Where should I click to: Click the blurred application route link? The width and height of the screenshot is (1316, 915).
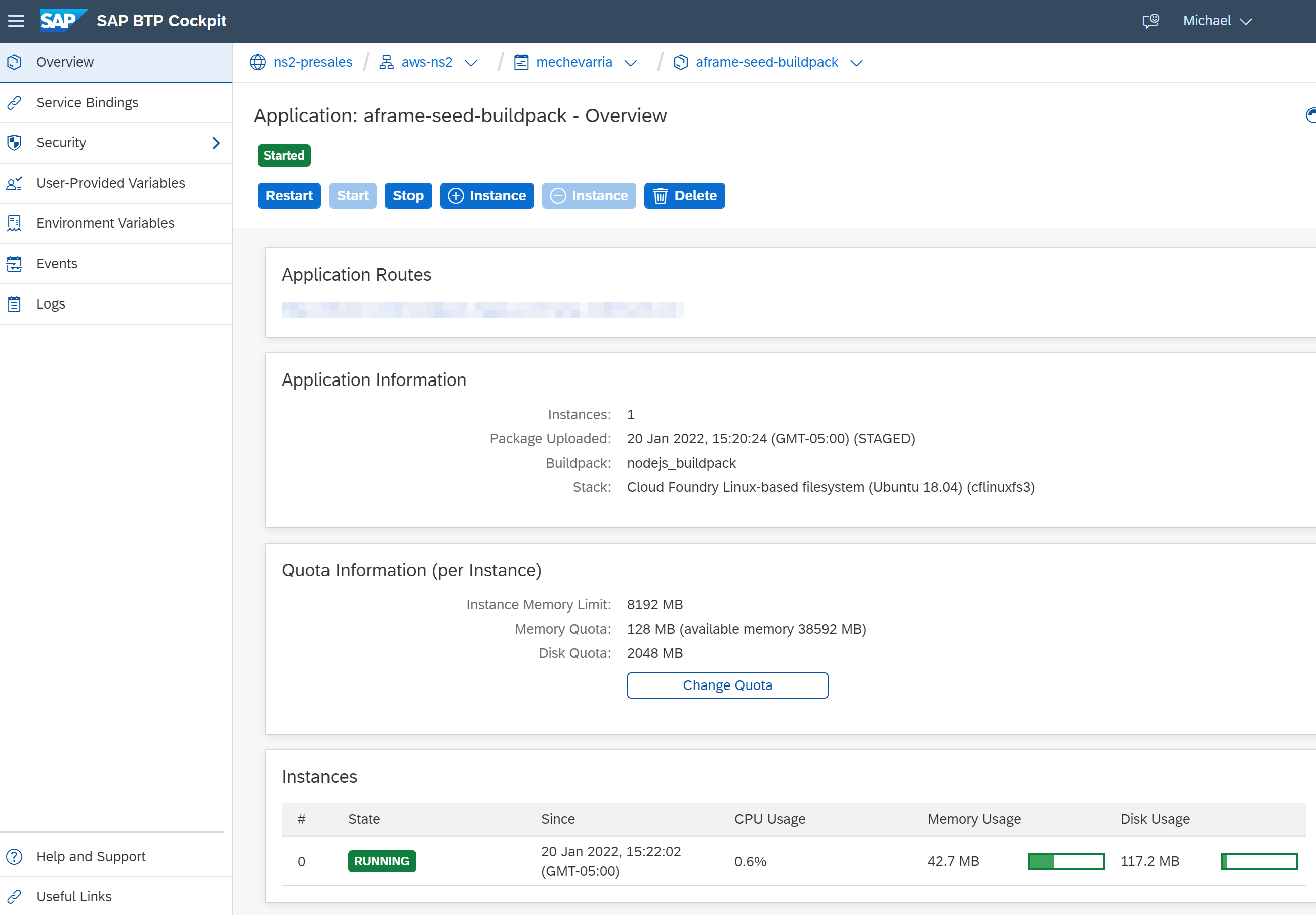pos(482,310)
